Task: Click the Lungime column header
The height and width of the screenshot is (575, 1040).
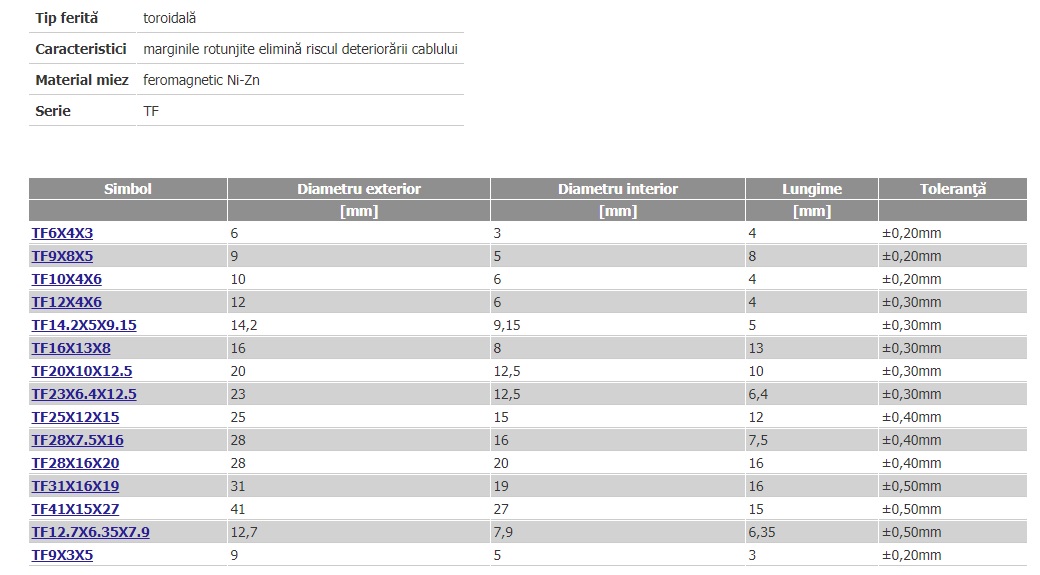Action: point(812,189)
